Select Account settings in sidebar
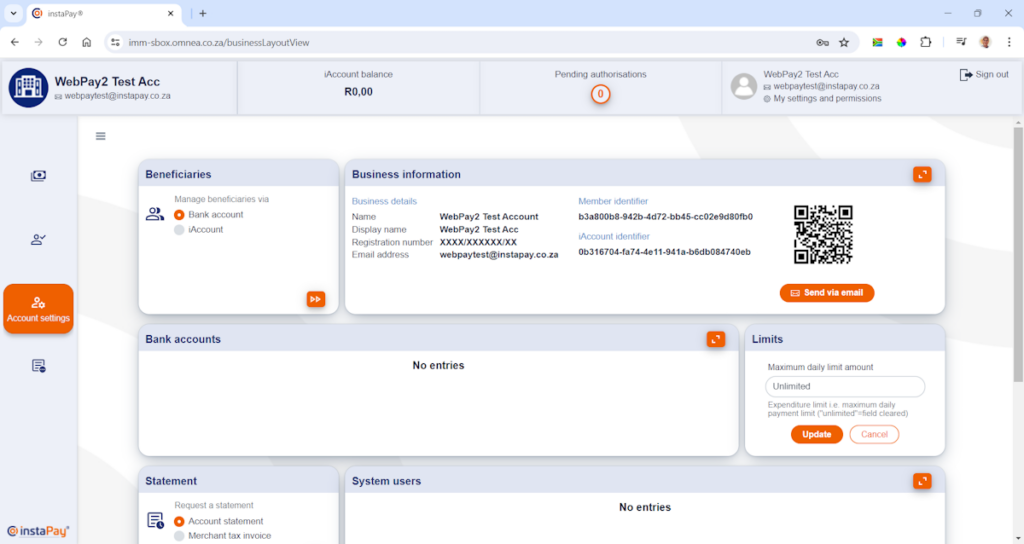Screen dimensions: 1024x544 point(39,309)
